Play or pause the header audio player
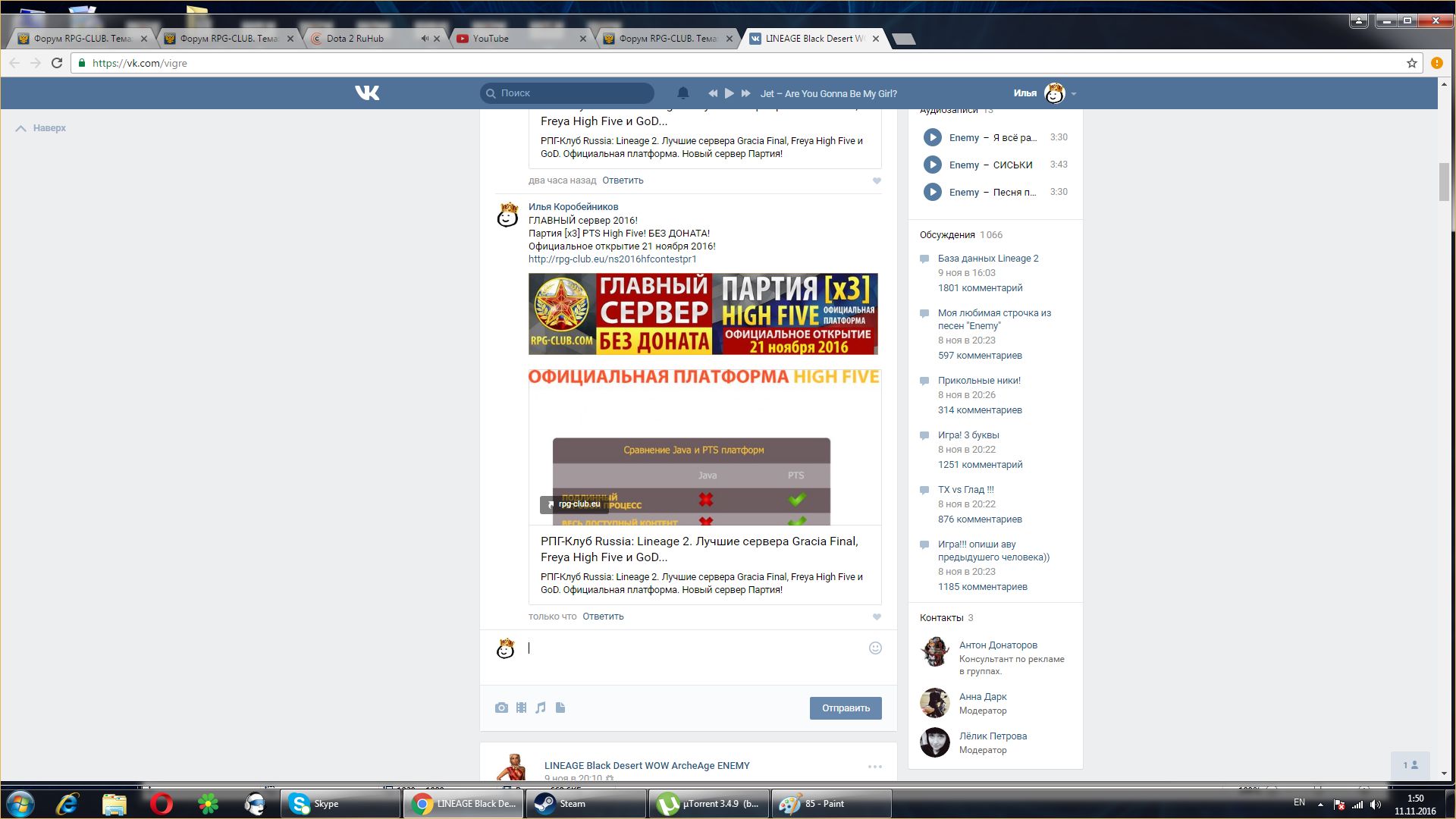The image size is (1456, 819). click(729, 93)
